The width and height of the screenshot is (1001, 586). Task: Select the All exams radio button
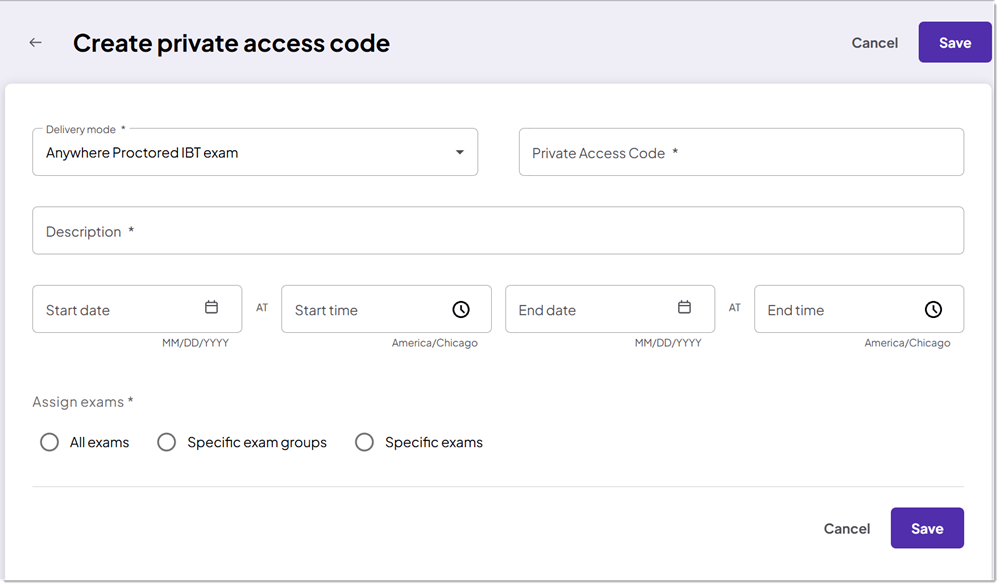pos(49,442)
